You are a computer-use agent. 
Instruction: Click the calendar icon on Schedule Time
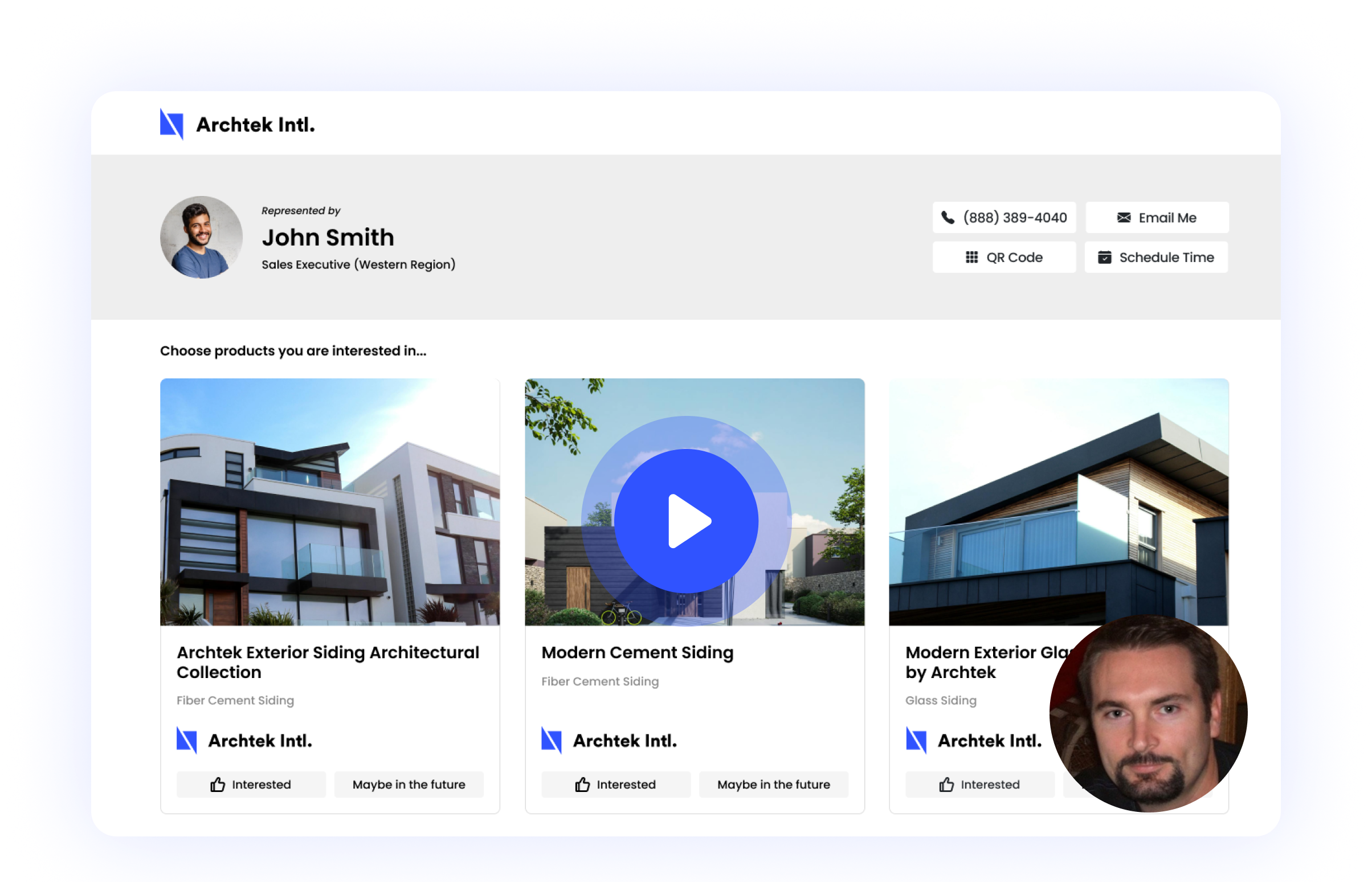click(x=1104, y=257)
